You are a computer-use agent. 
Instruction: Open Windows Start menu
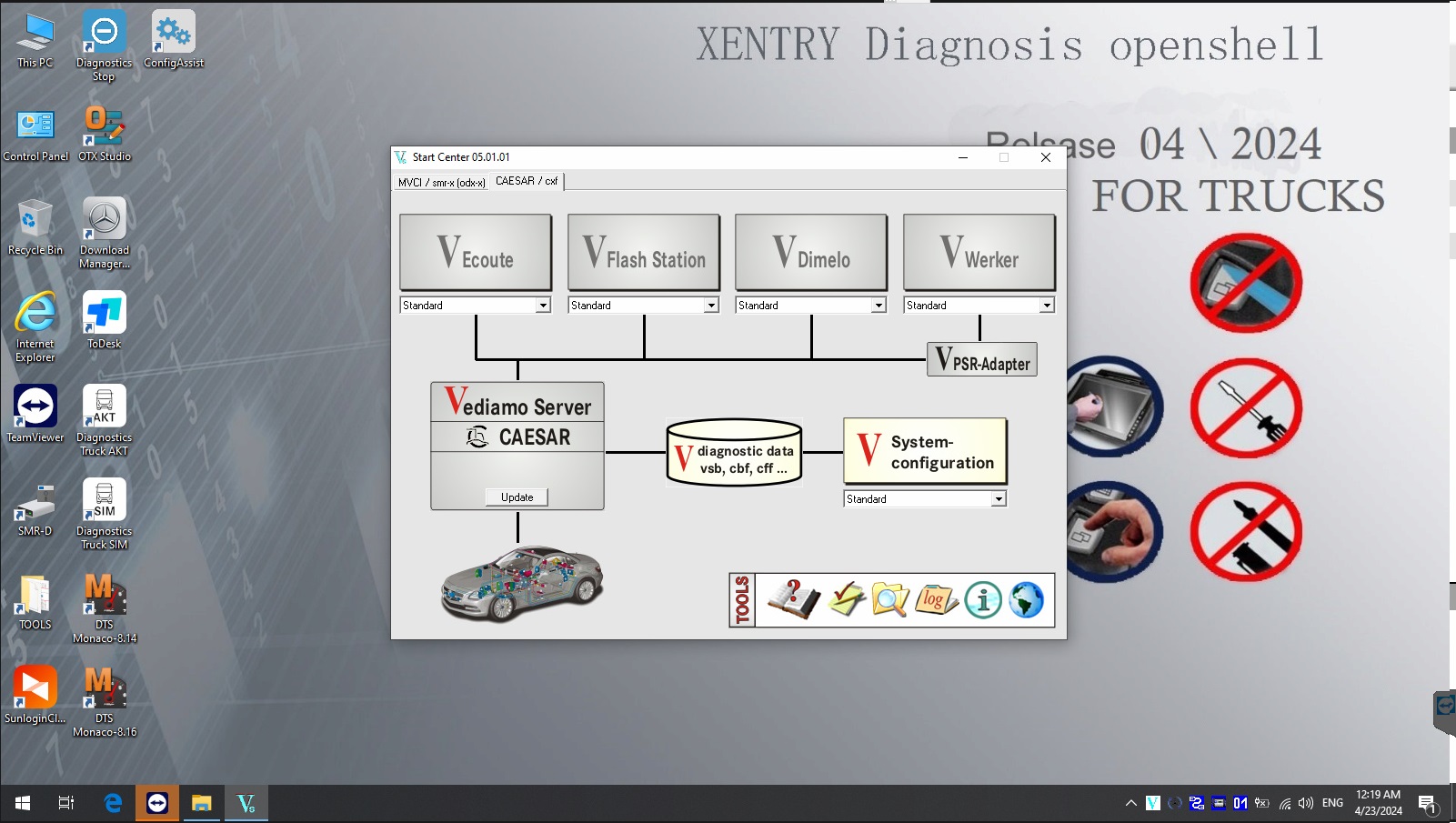tap(23, 803)
